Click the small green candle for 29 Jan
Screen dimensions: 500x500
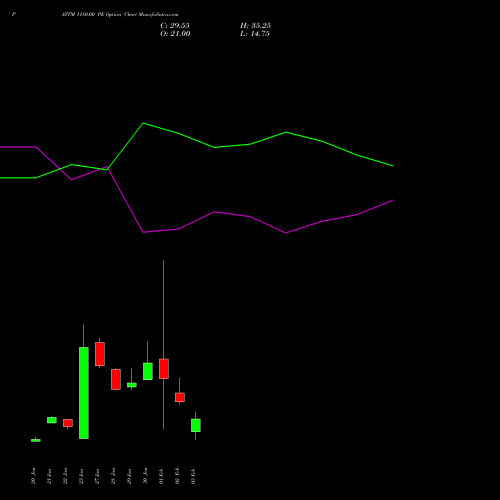pyautogui.click(x=132, y=385)
